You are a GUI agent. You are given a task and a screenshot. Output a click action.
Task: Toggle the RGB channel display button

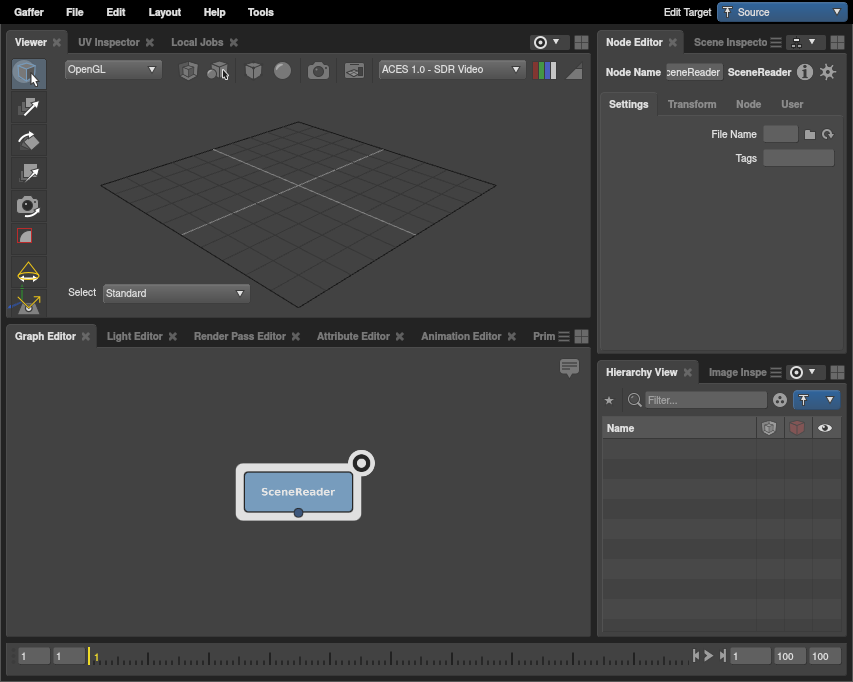(545, 71)
